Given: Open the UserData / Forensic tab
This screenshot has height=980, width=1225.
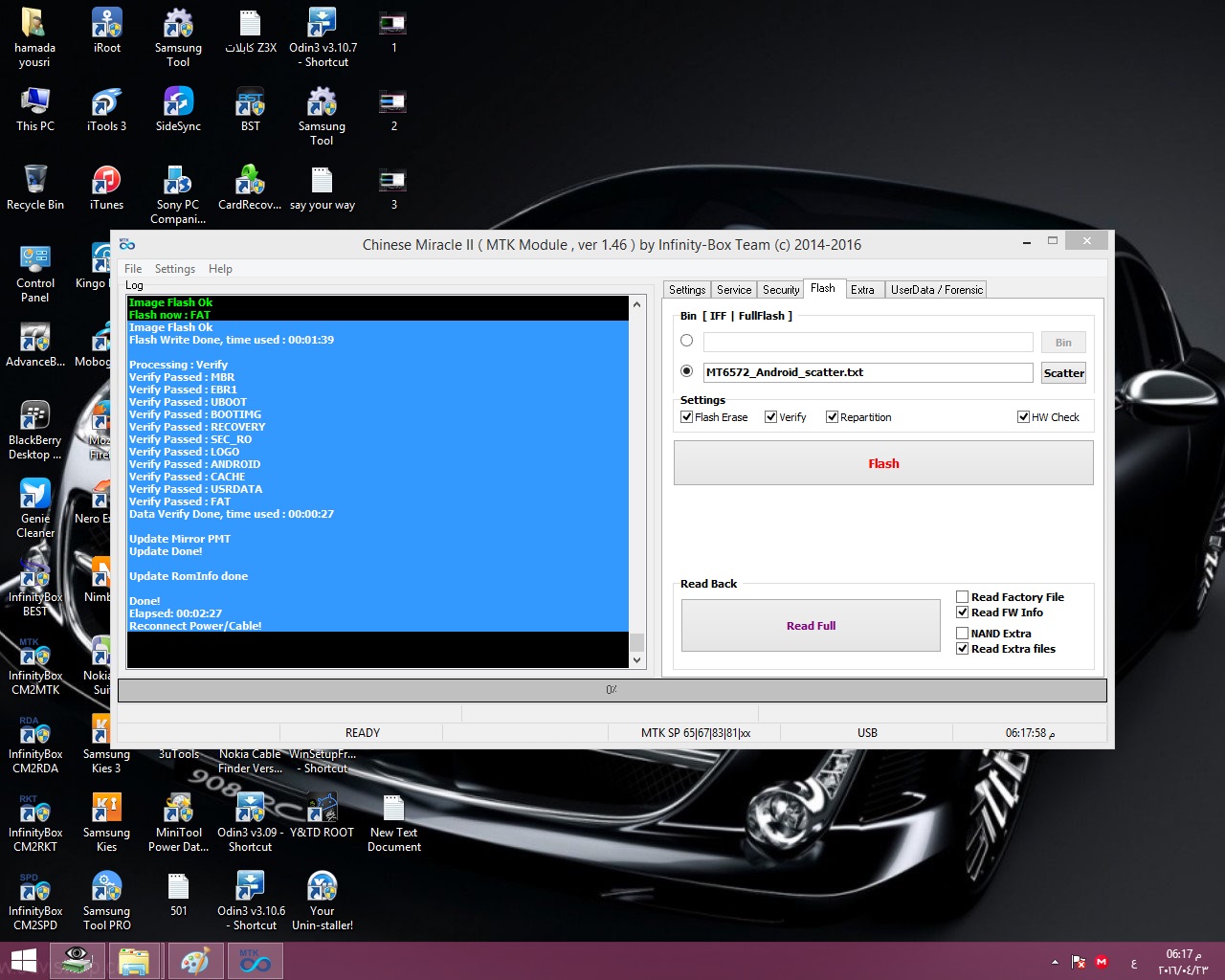Looking at the screenshot, I should click(937, 290).
